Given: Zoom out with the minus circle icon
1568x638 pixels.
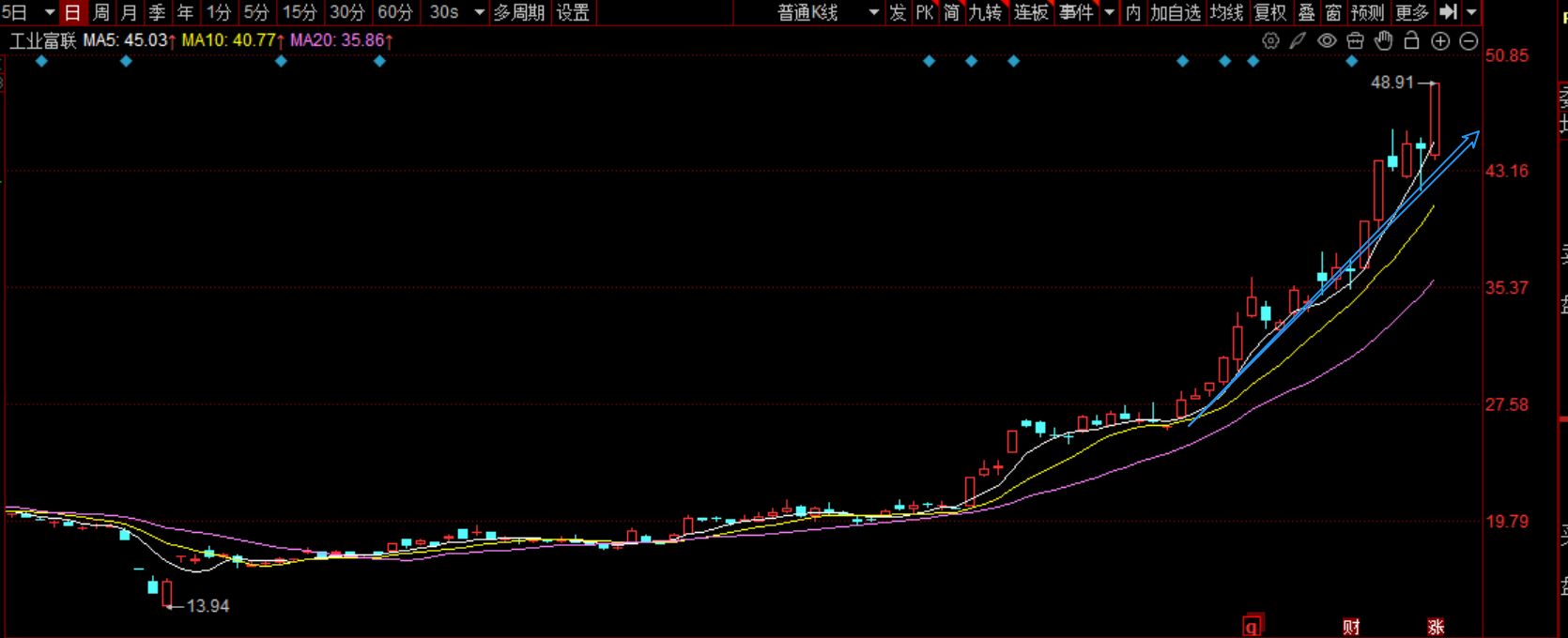Looking at the screenshot, I should pyautogui.click(x=1468, y=41).
